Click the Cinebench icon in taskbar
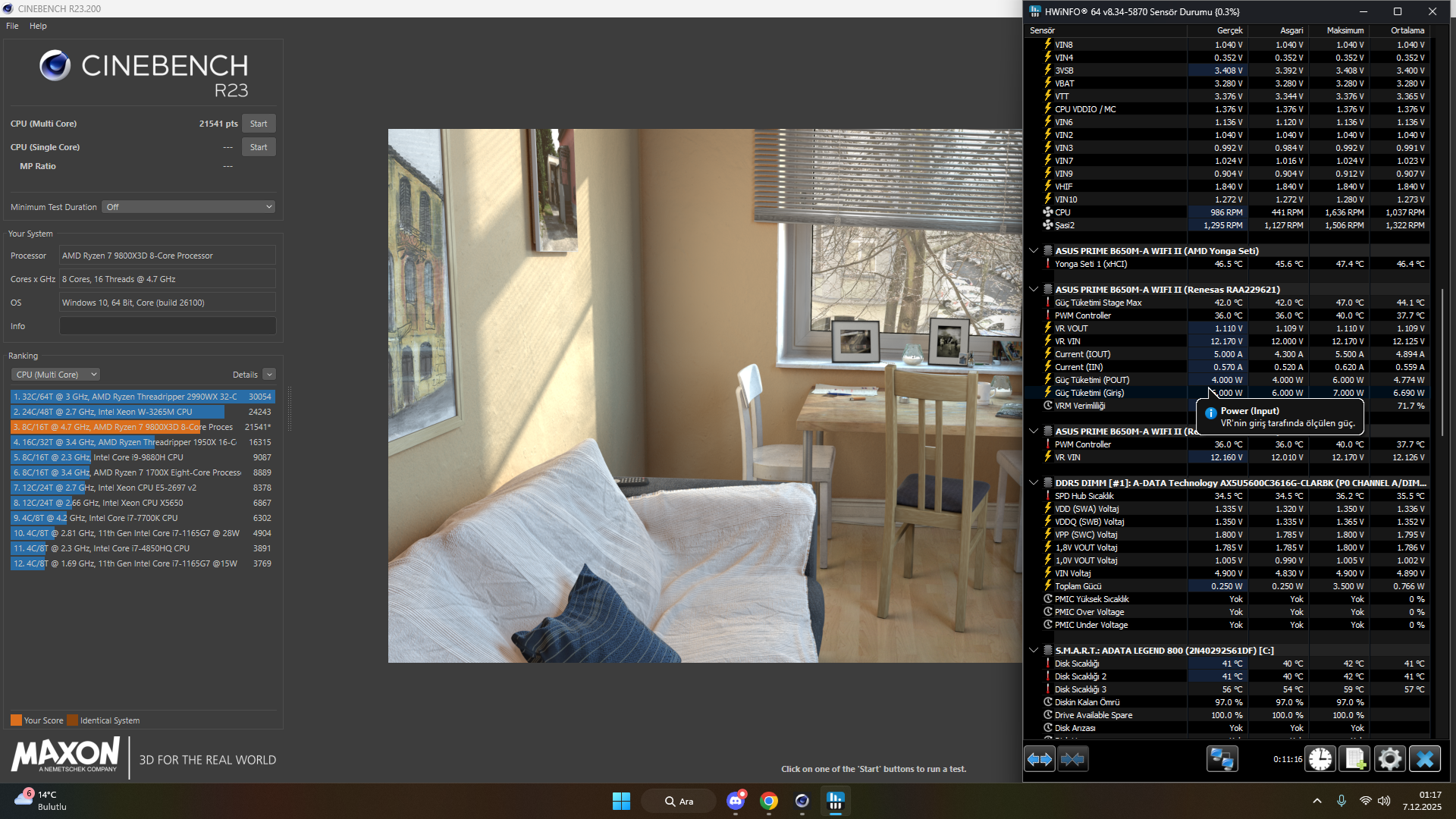1456x819 pixels. pos(802,801)
